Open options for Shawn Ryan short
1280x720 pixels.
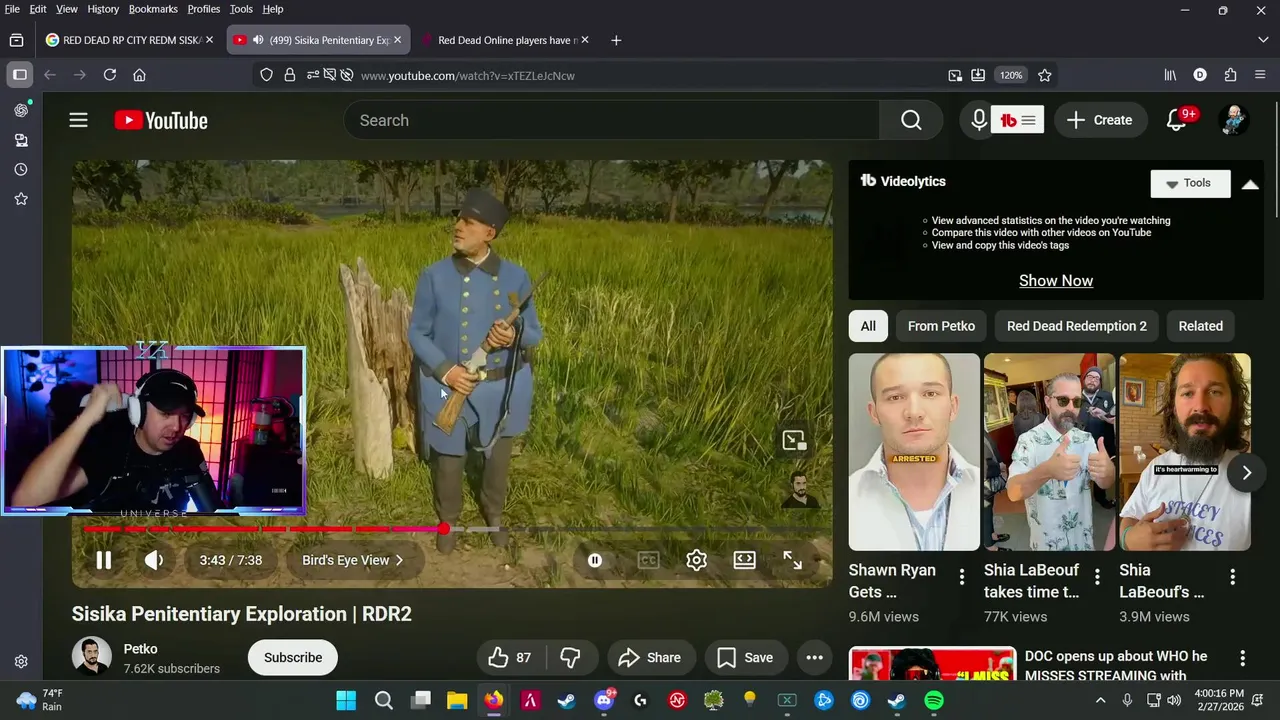coord(961,577)
